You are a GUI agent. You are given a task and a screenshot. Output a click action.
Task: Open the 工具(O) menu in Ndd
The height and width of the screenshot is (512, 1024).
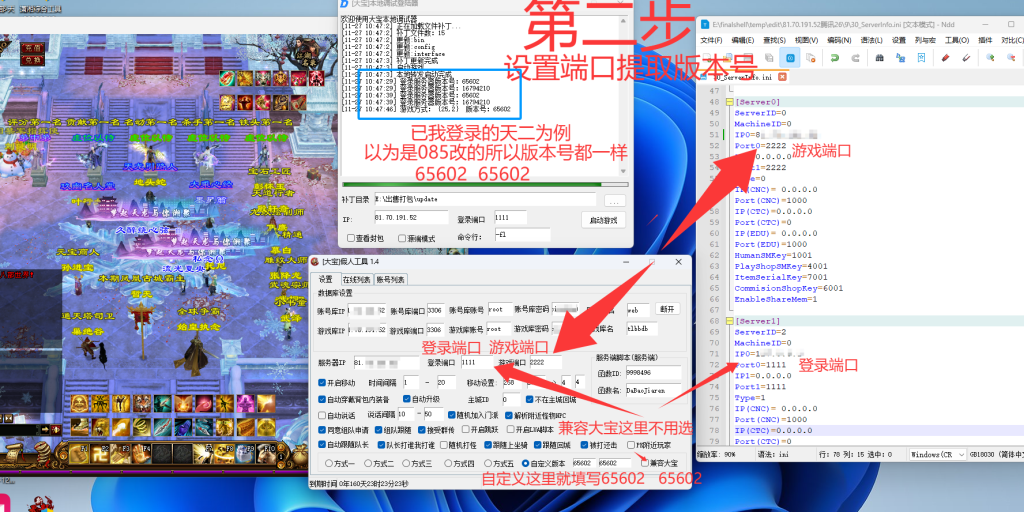957,40
